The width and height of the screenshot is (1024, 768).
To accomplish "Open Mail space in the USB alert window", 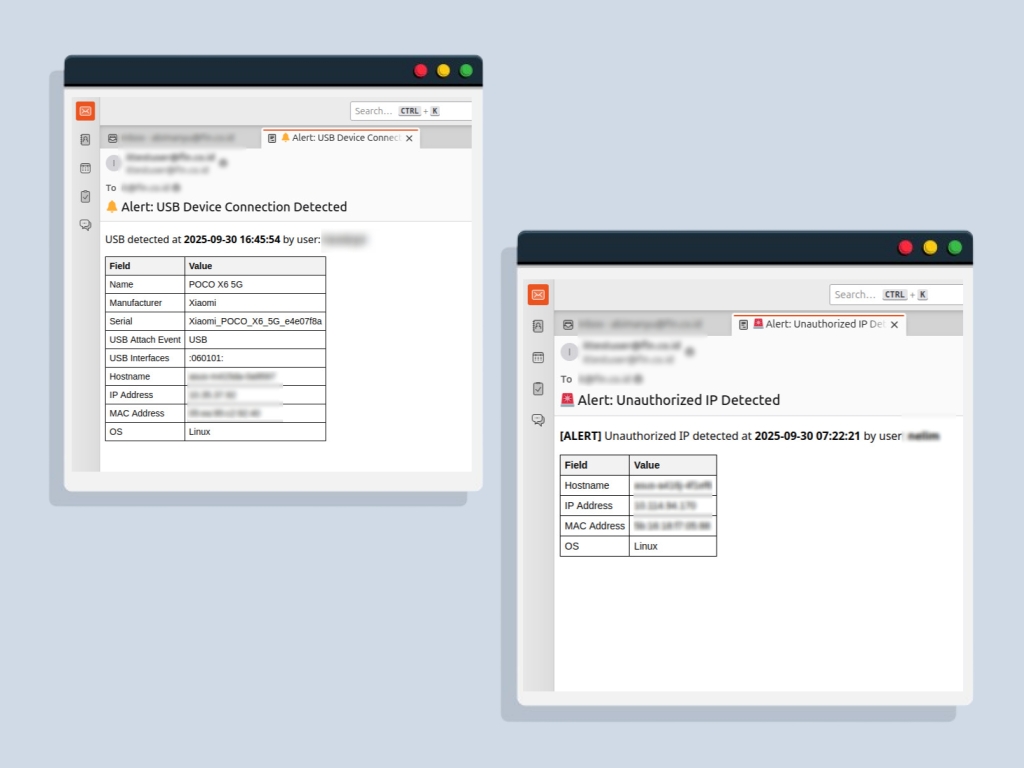I will point(85,111).
